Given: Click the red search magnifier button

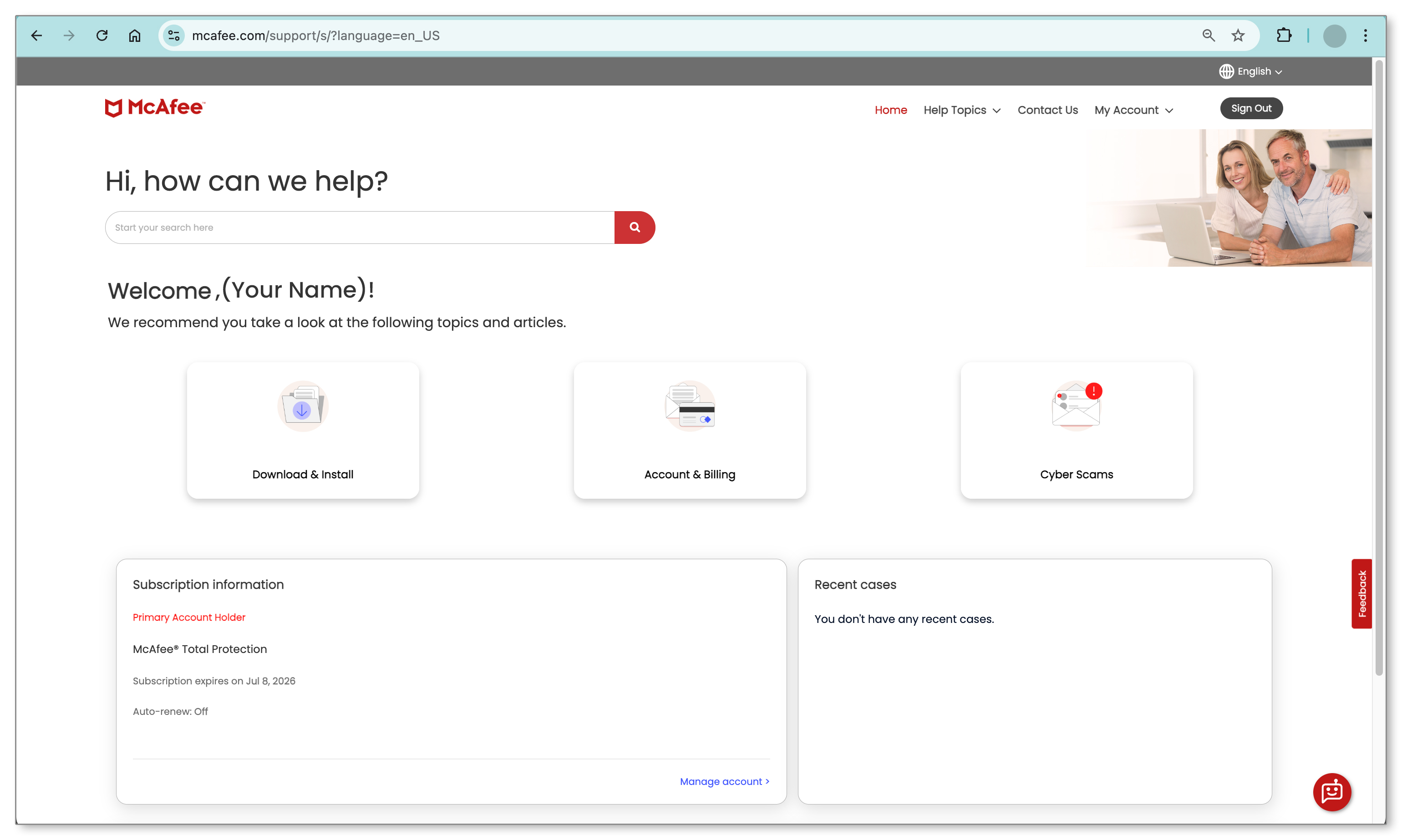Looking at the screenshot, I should click(634, 227).
